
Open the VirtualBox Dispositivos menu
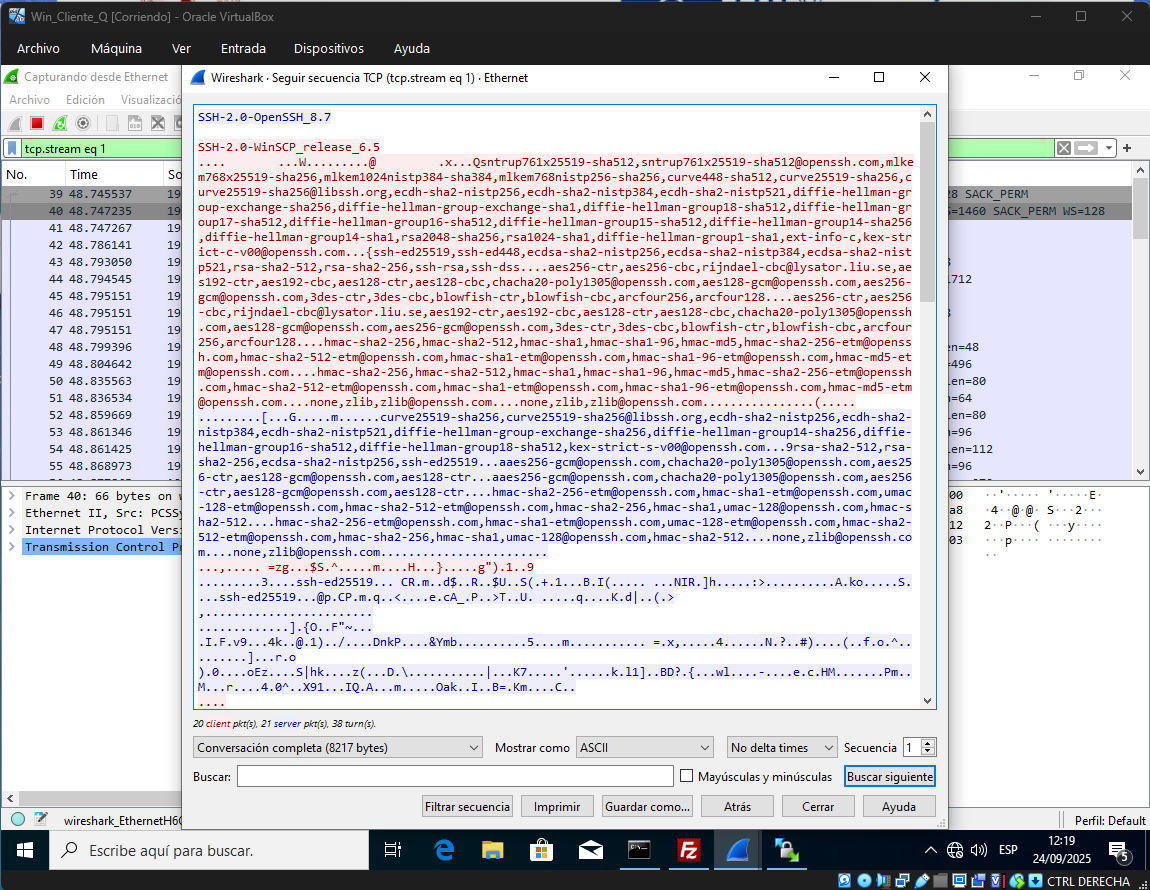[x=329, y=48]
